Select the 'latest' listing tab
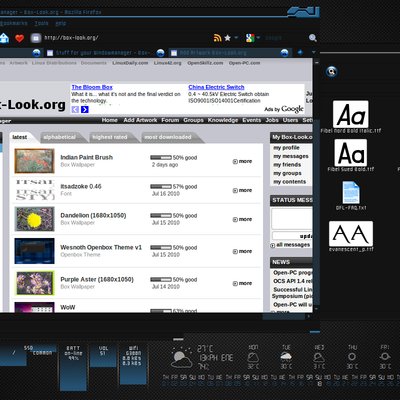Image resolution: width=400 pixels, height=400 pixels. pyautogui.click(x=20, y=137)
